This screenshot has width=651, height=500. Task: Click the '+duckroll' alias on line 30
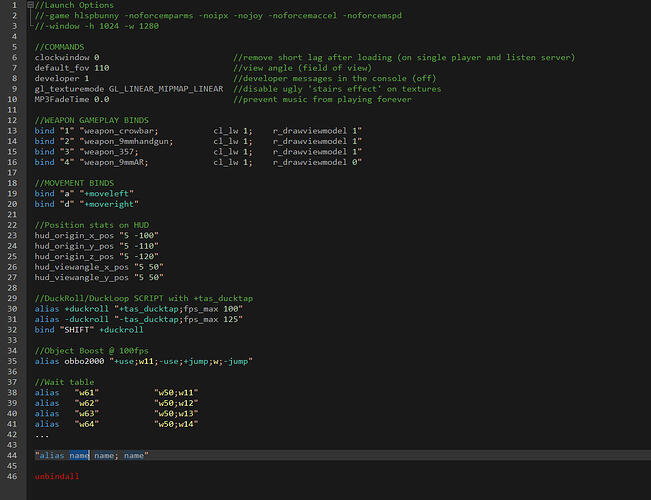pyautogui.click(x=86, y=309)
